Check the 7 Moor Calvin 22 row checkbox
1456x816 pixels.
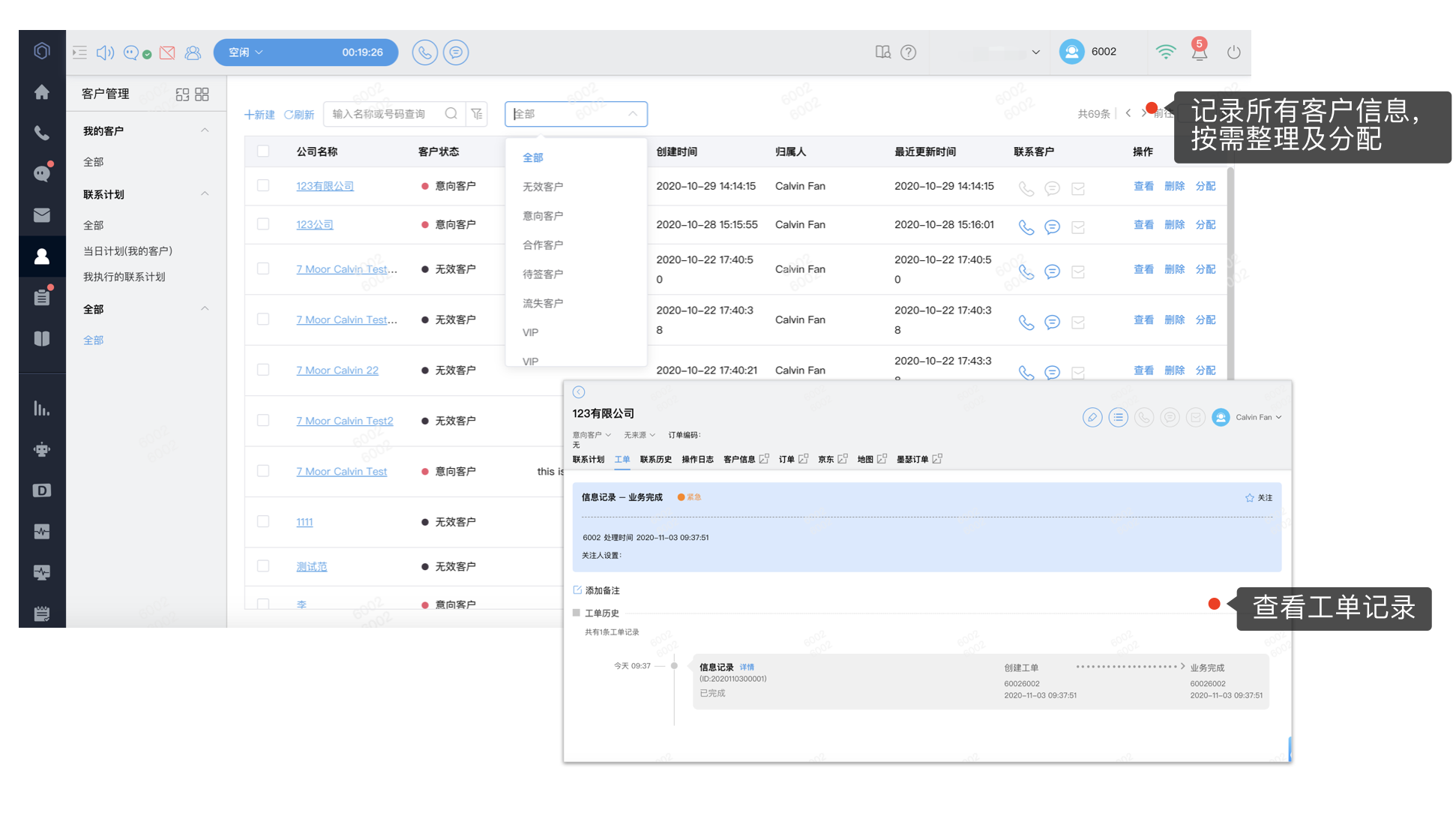[263, 369]
